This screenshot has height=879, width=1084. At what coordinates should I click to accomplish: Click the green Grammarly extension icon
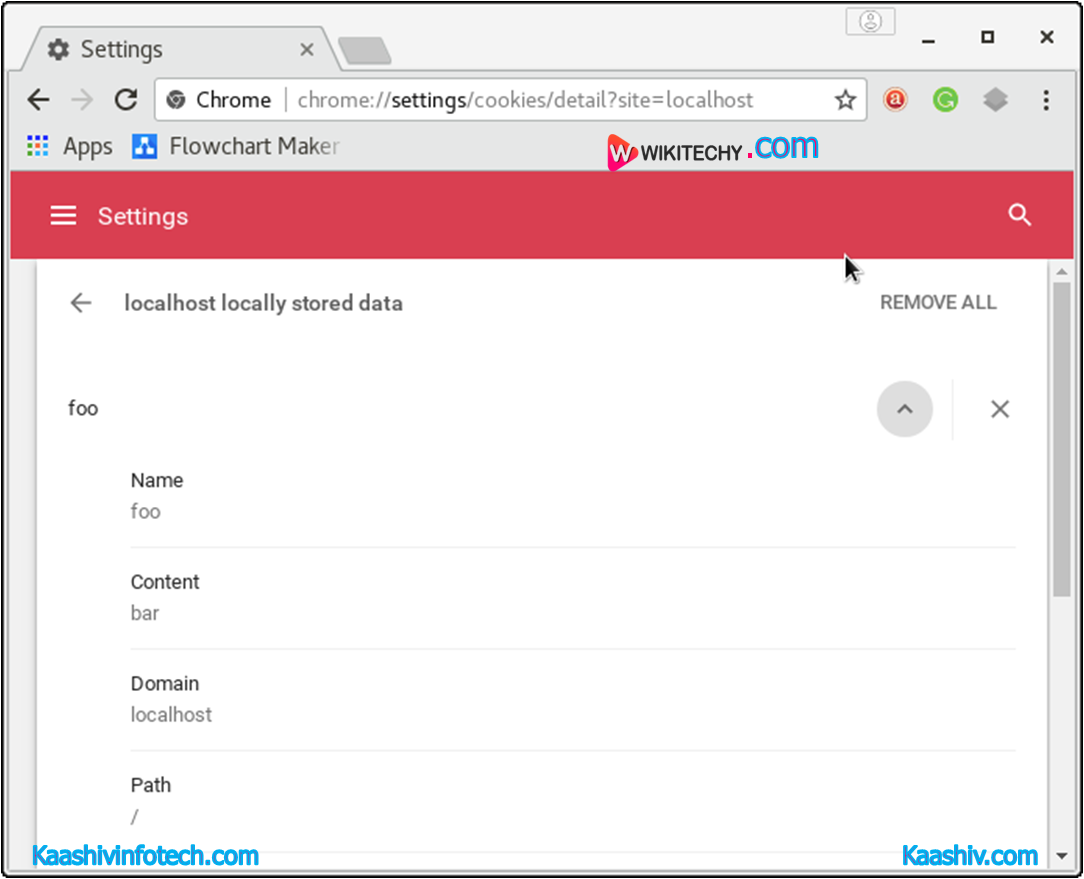point(945,100)
